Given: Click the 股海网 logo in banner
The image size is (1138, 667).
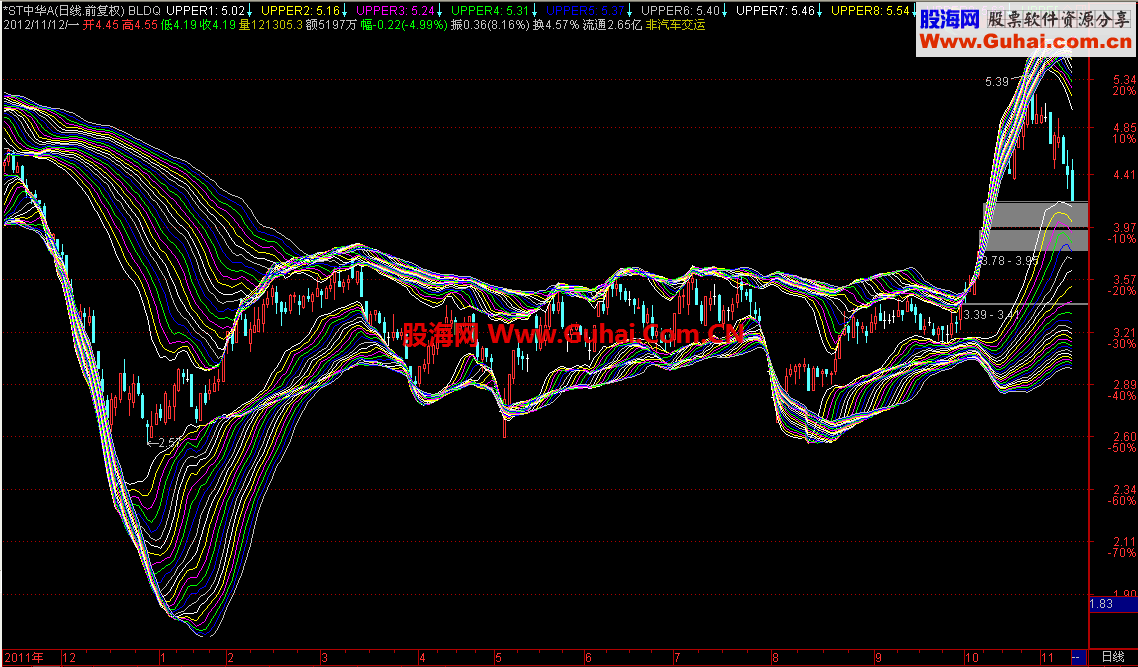Looking at the screenshot, I should pyautogui.click(x=950, y=19).
